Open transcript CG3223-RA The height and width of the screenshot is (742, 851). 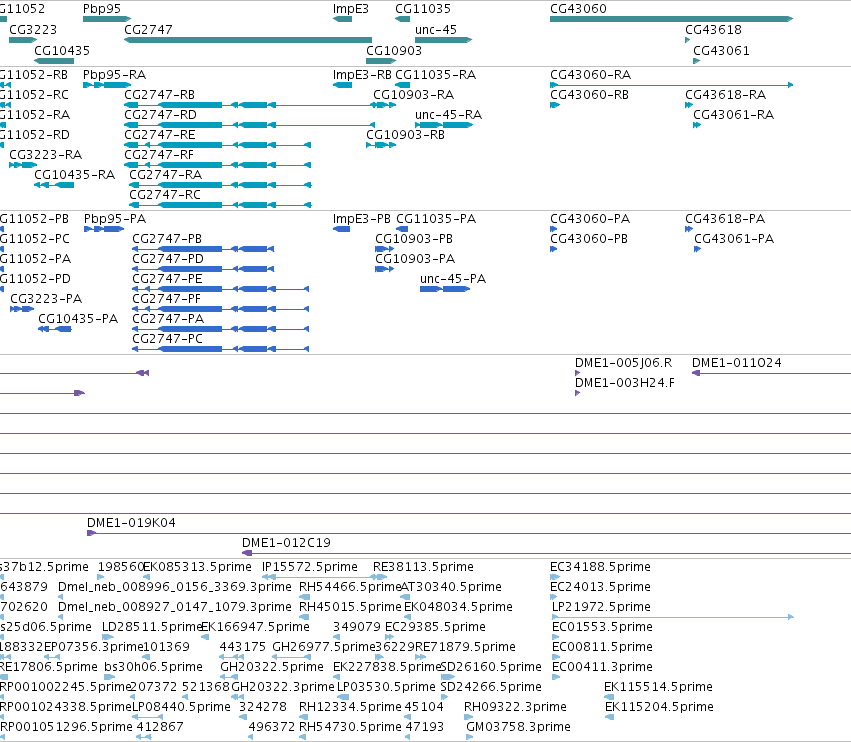pyautogui.click(x=46, y=155)
